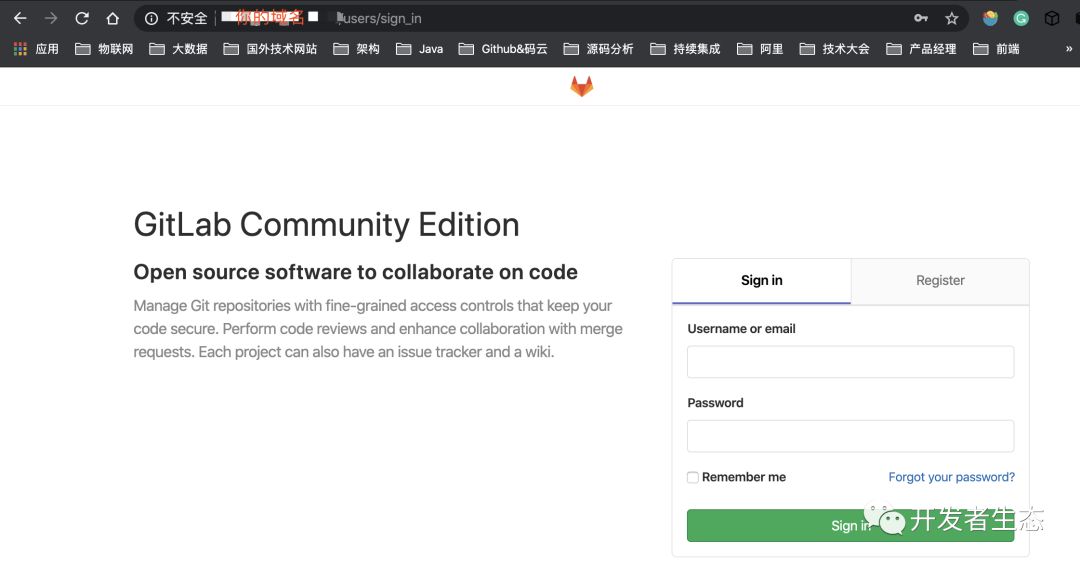Click the 'Password' label
The width and height of the screenshot is (1080, 567).
[715, 403]
